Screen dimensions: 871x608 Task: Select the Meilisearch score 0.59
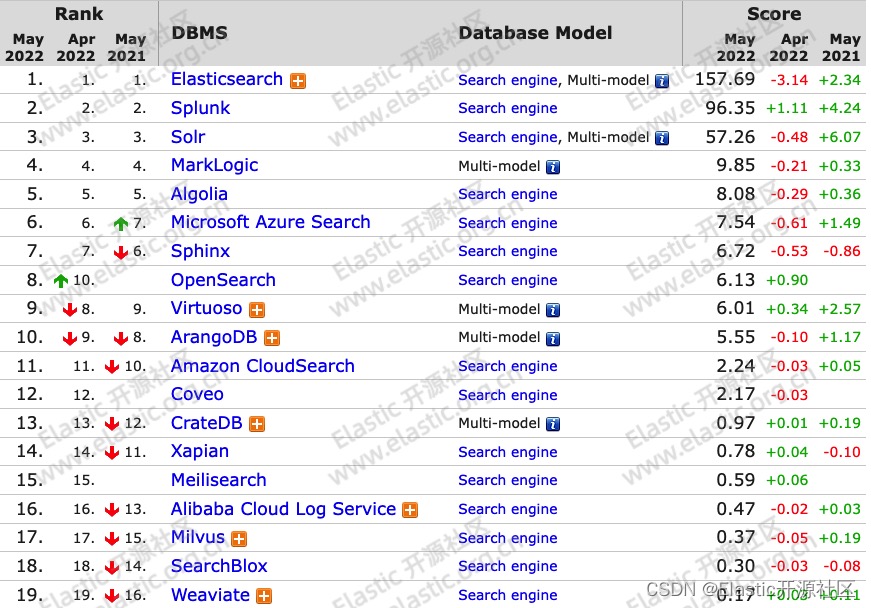735,480
